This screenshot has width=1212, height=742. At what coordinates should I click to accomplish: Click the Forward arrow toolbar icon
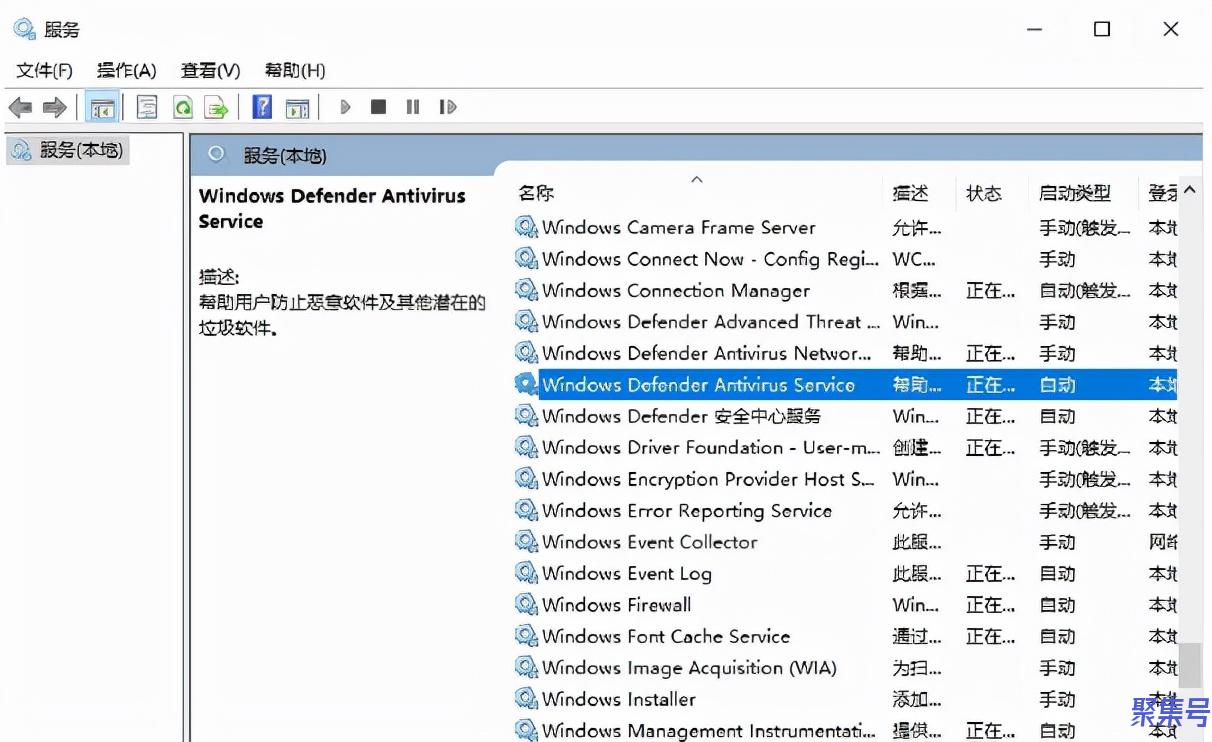(54, 107)
